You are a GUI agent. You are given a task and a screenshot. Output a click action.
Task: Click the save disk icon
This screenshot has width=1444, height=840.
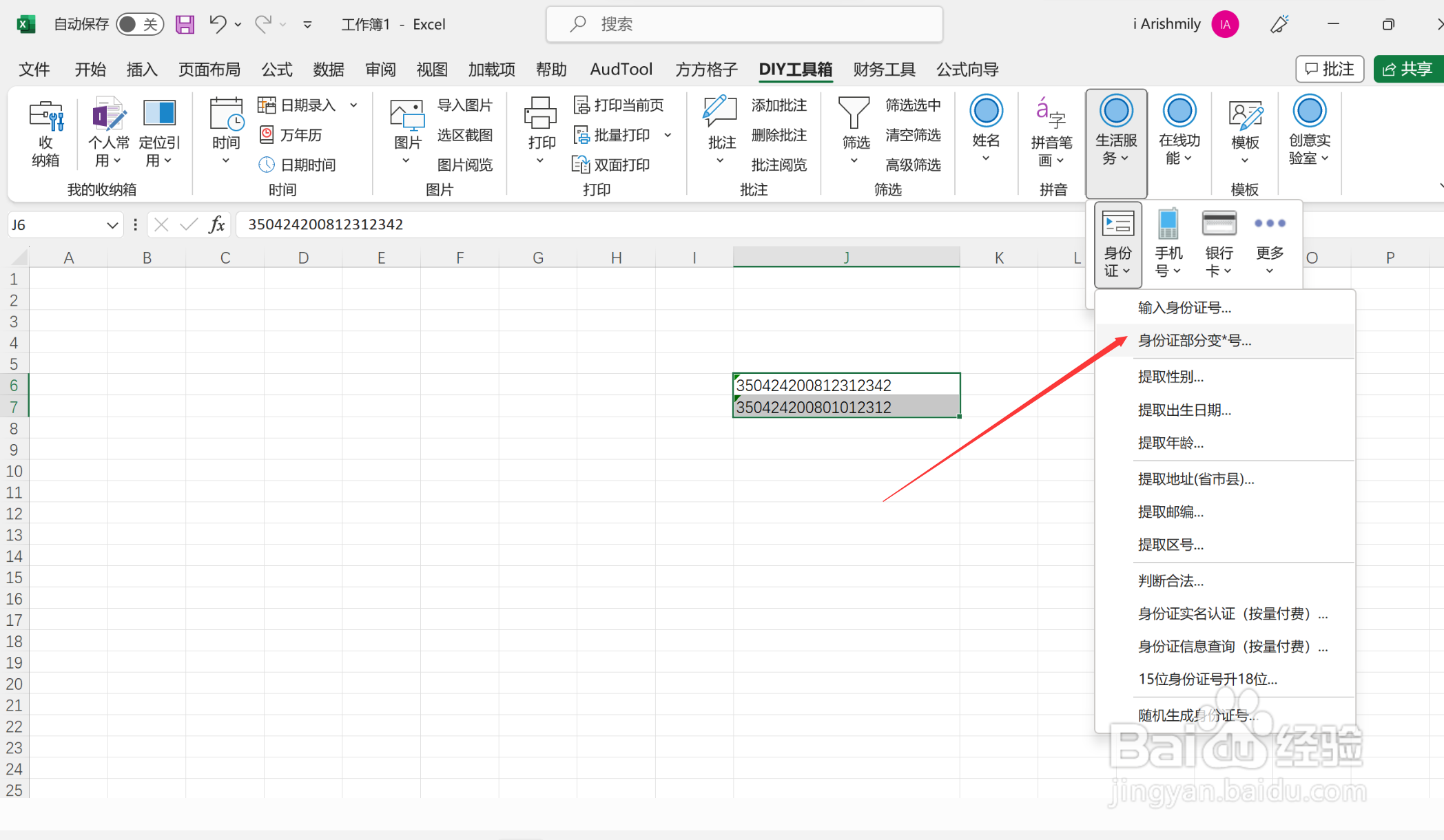point(185,25)
